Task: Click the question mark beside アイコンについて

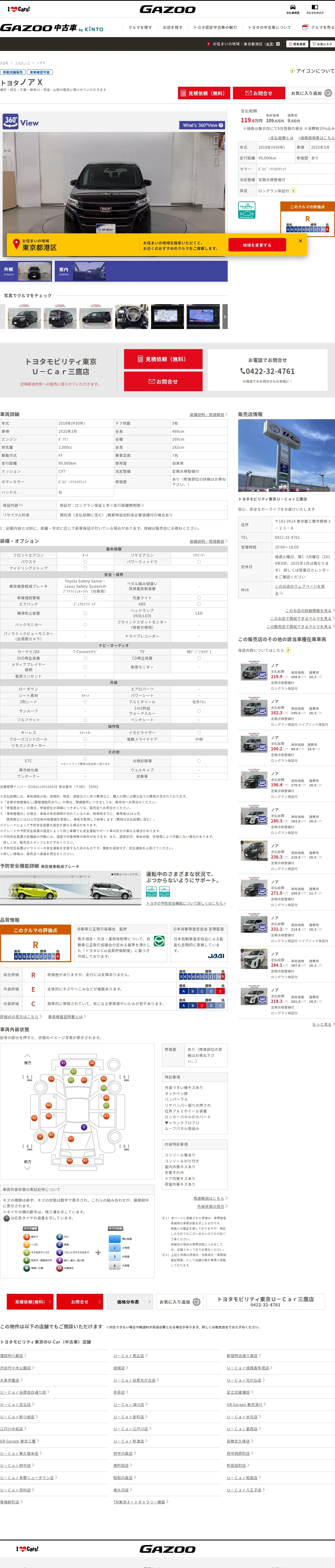Action: coord(292,71)
